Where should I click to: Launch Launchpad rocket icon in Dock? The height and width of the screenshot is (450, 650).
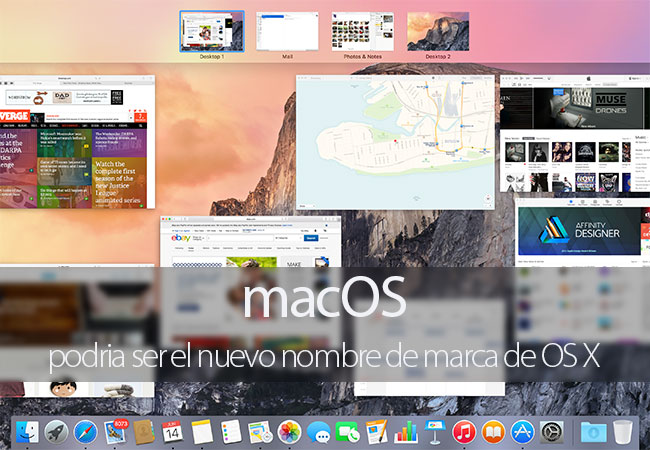tap(56, 432)
